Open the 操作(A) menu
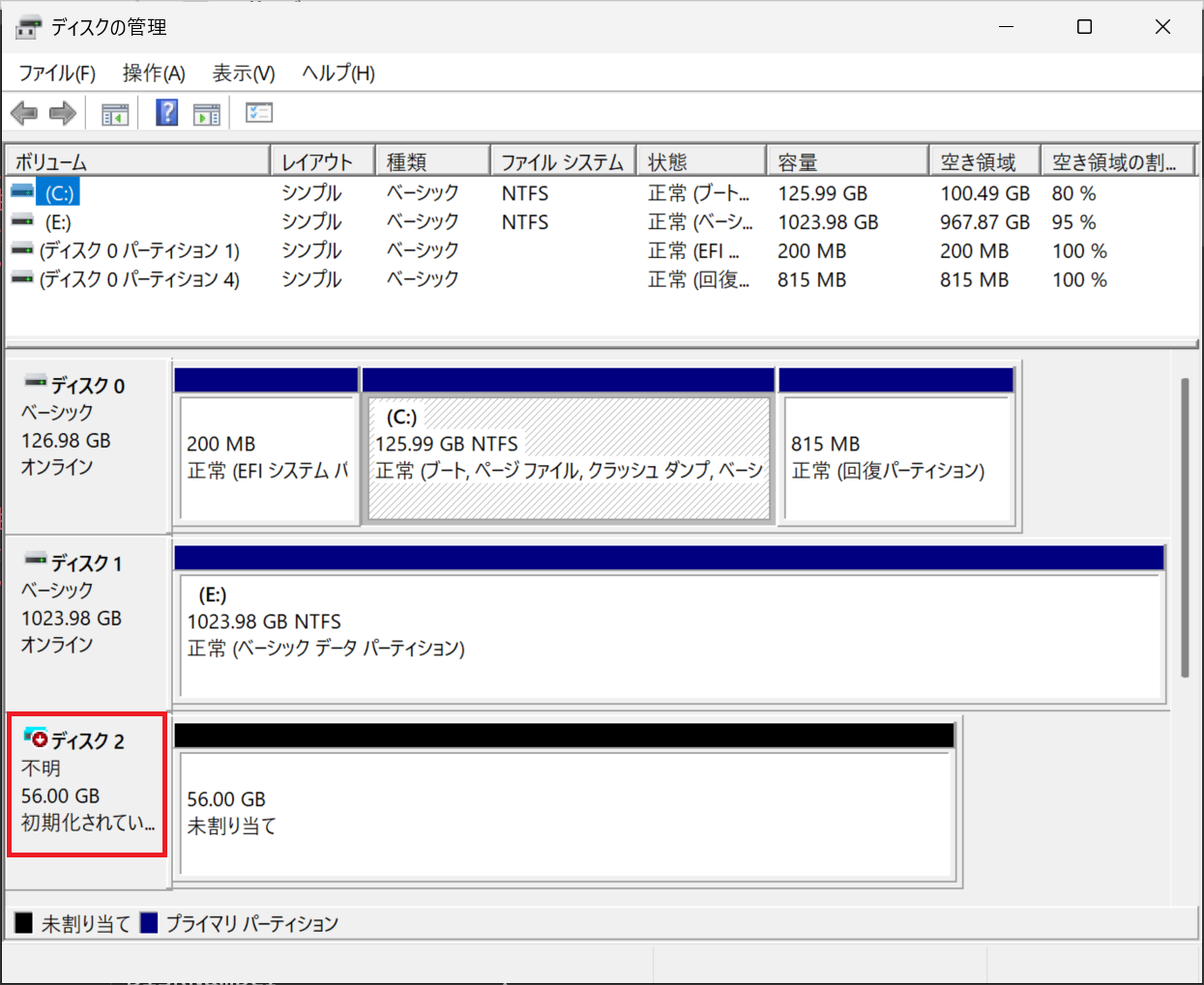The image size is (1204, 985). (154, 73)
